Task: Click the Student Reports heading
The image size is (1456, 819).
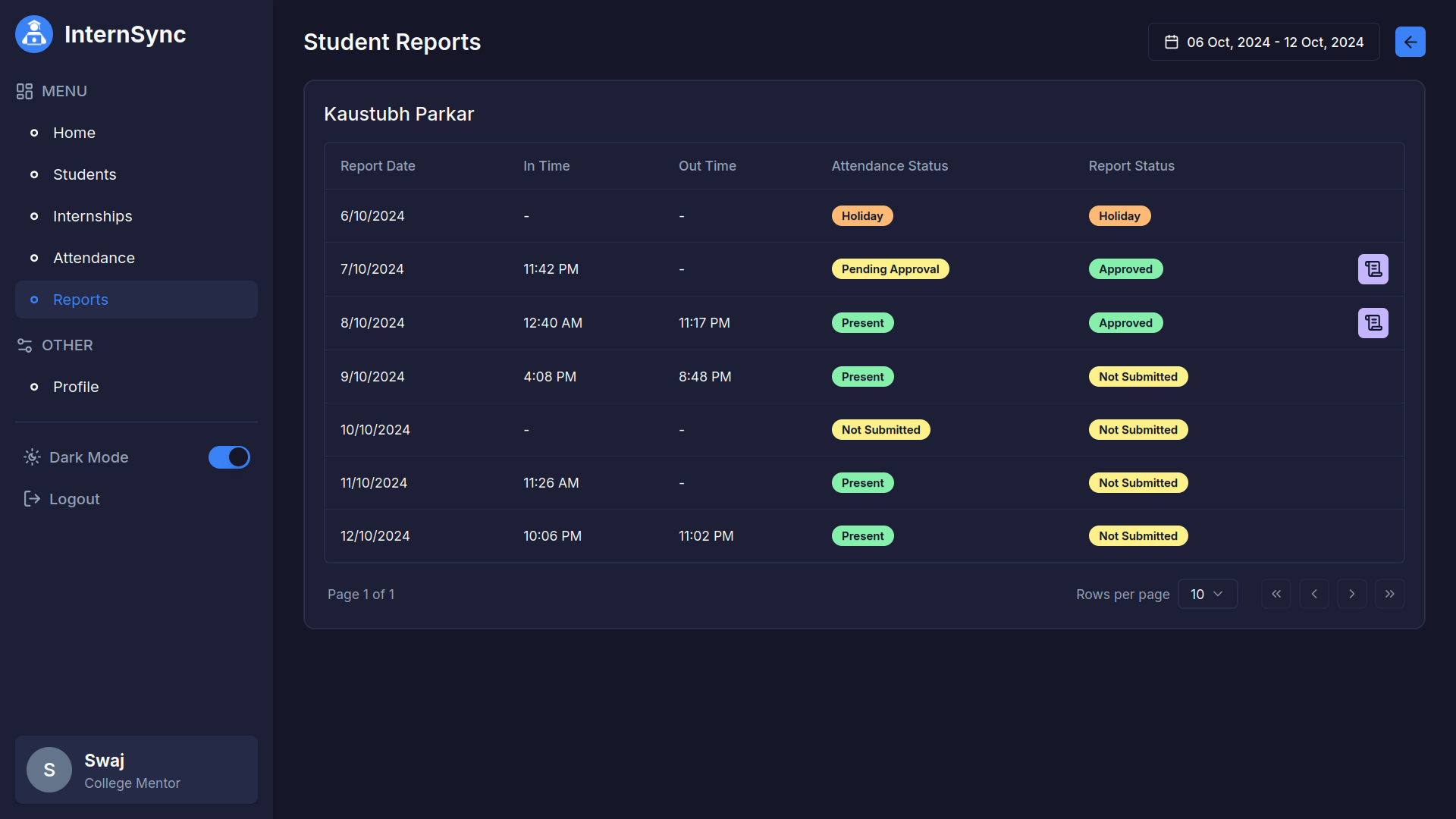Action: 392,42
